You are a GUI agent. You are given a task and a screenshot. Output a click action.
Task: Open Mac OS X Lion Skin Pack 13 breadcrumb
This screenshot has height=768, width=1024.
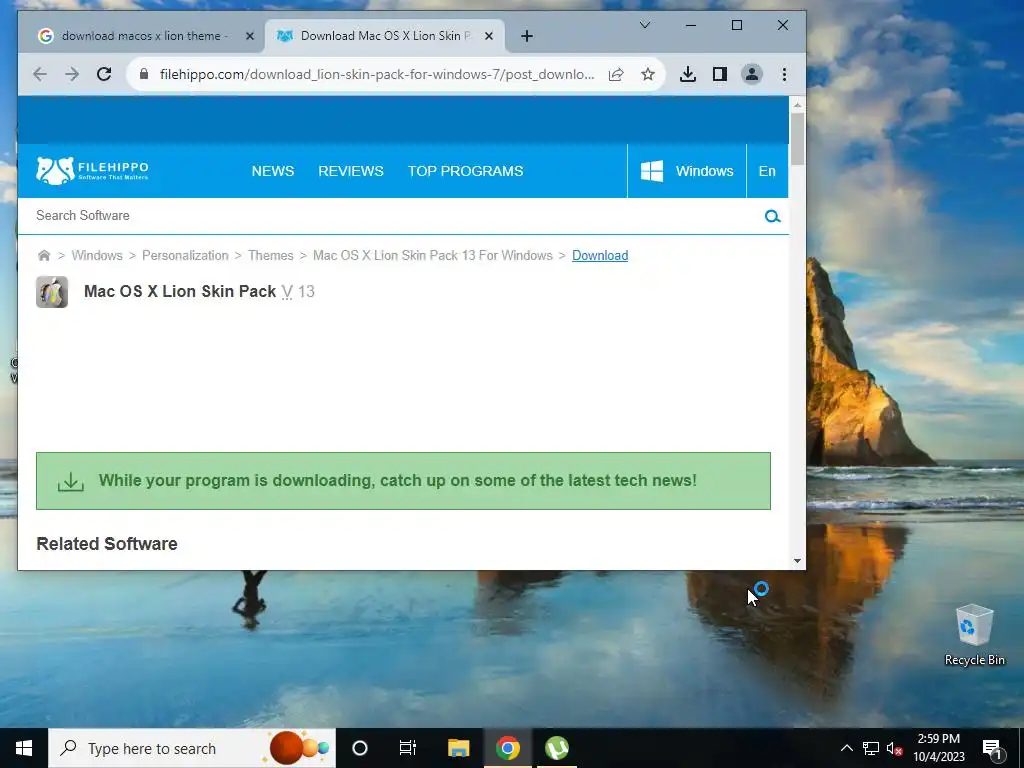[x=432, y=255]
